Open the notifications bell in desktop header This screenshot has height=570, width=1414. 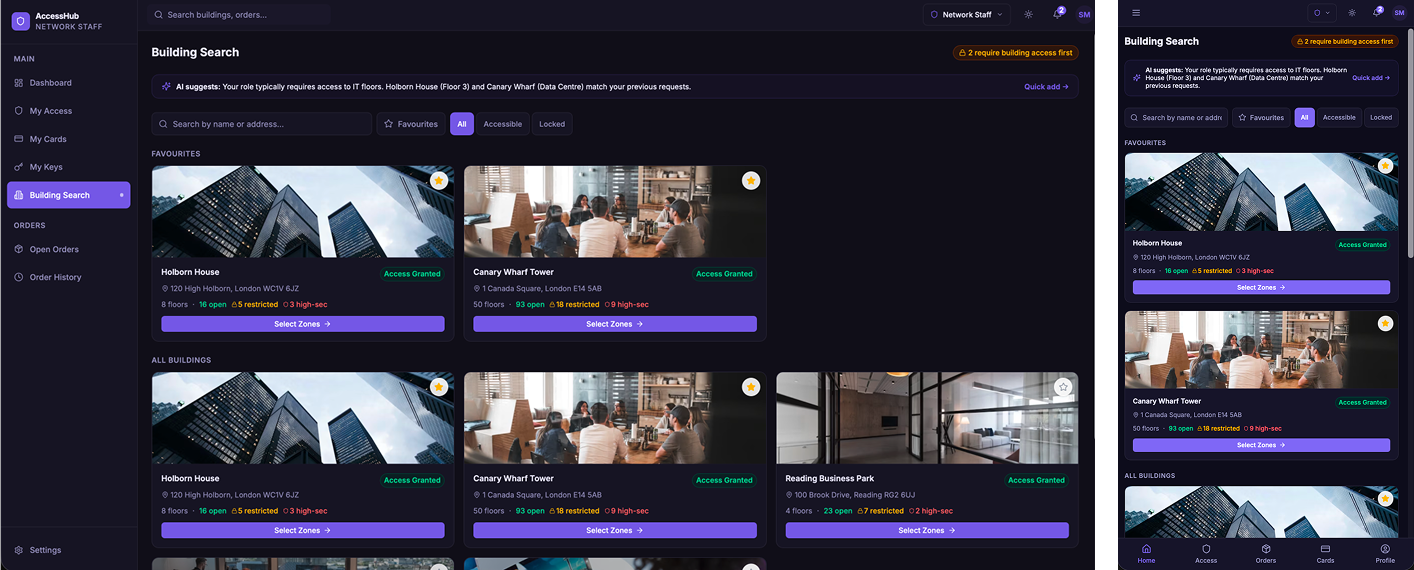tap(1057, 15)
